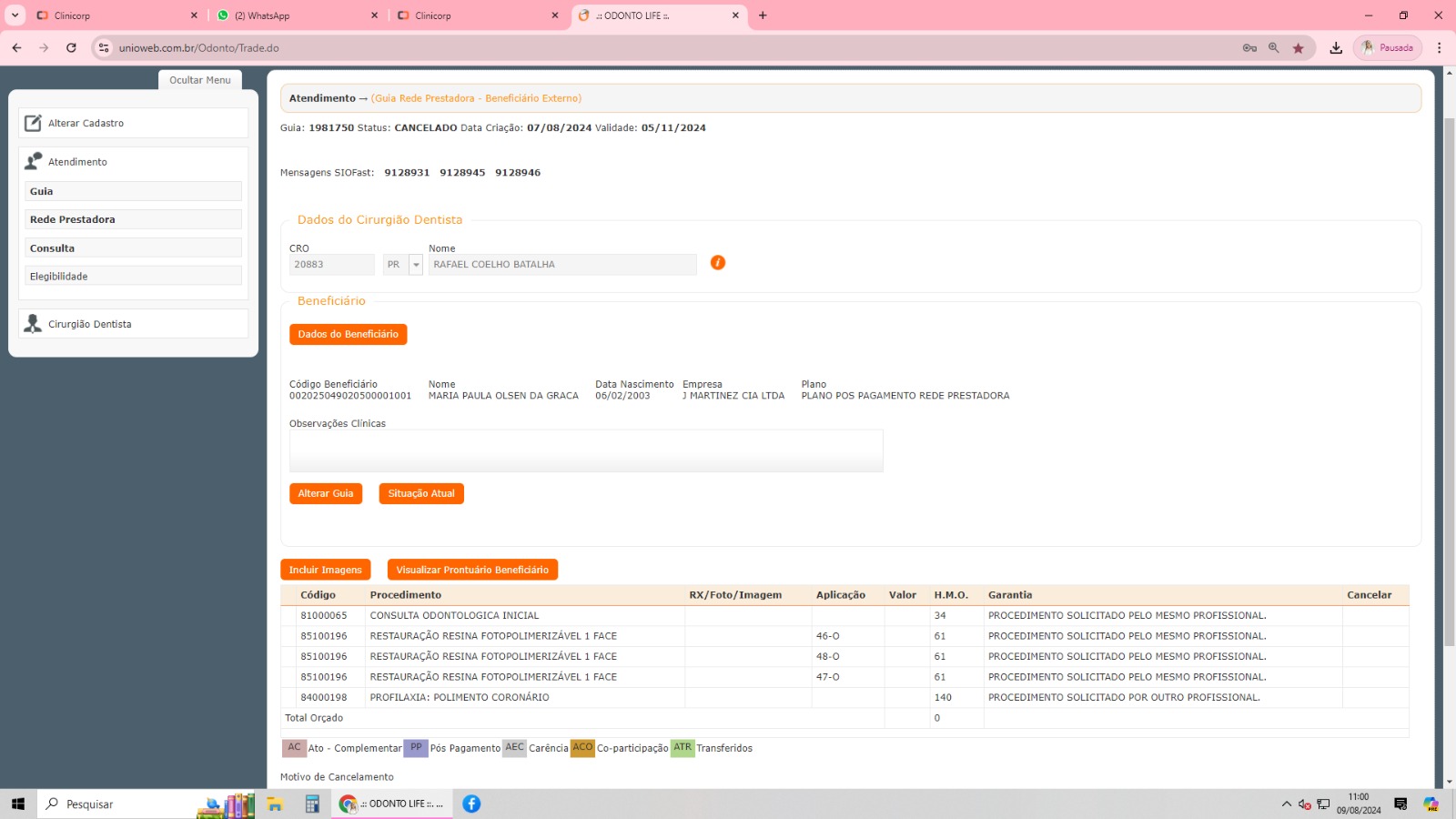Launch Calculator from the taskbar
The height and width of the screenshot is (819, 1456).
(x=312, y=804)
